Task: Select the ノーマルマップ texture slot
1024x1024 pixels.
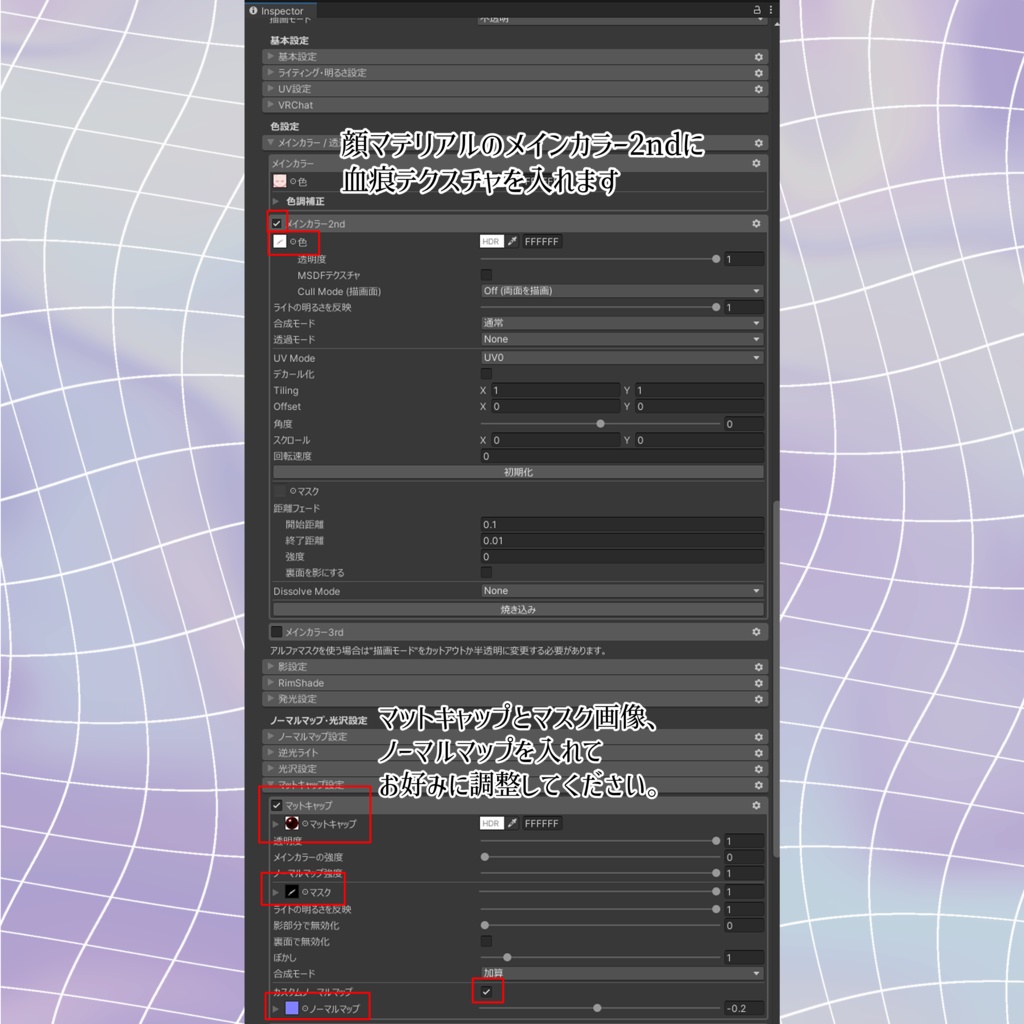Action: (292, 1008)
